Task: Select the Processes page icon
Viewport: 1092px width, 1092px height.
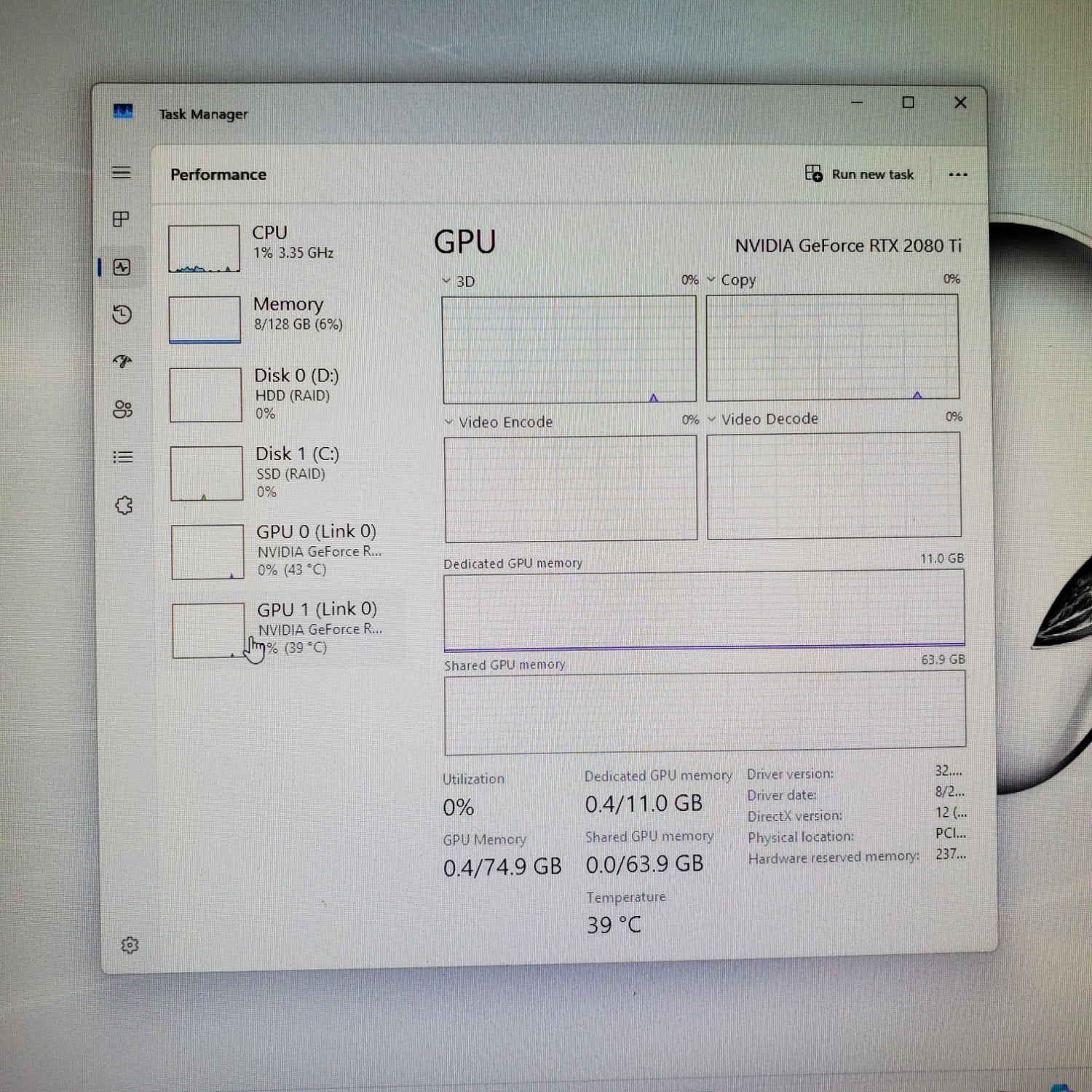Action: point(122,218)
